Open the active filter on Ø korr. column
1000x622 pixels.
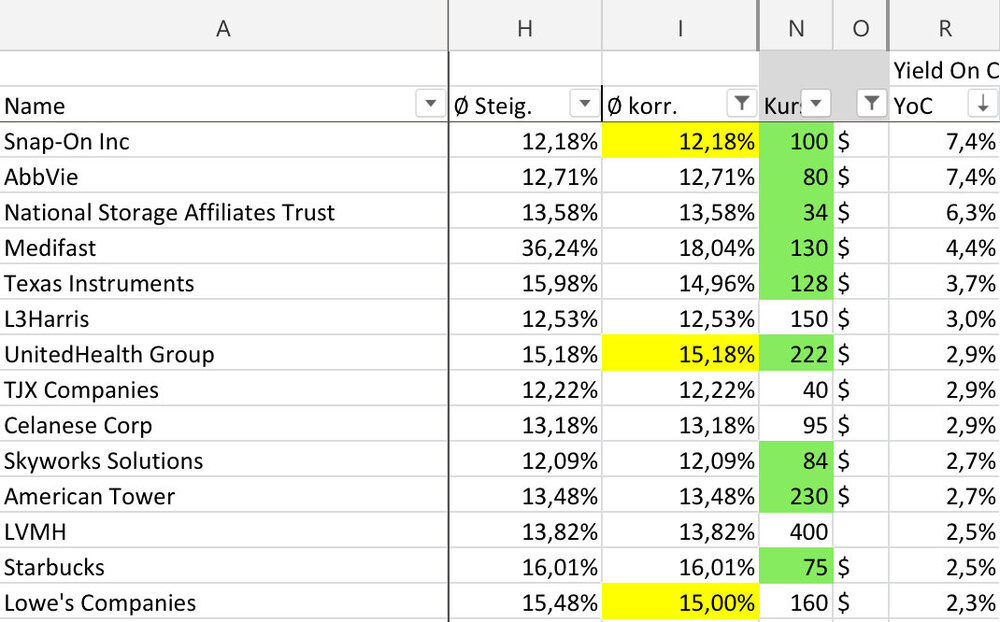(741, 104)
